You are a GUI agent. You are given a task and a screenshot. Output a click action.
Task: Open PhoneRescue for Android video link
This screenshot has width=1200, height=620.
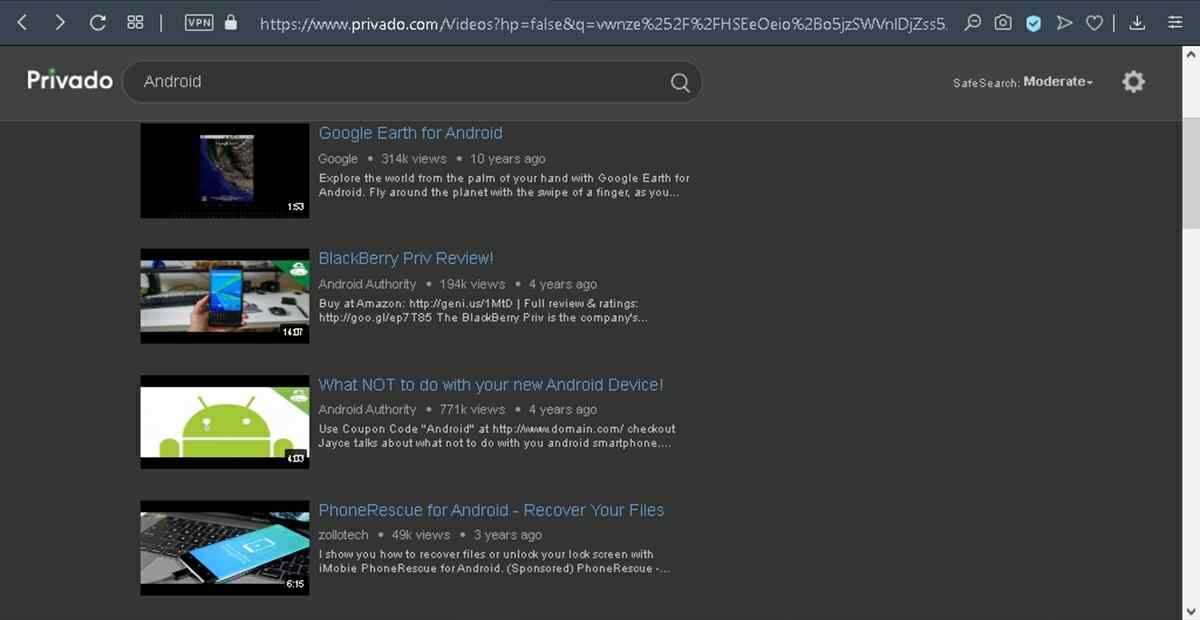pos(491,510)
